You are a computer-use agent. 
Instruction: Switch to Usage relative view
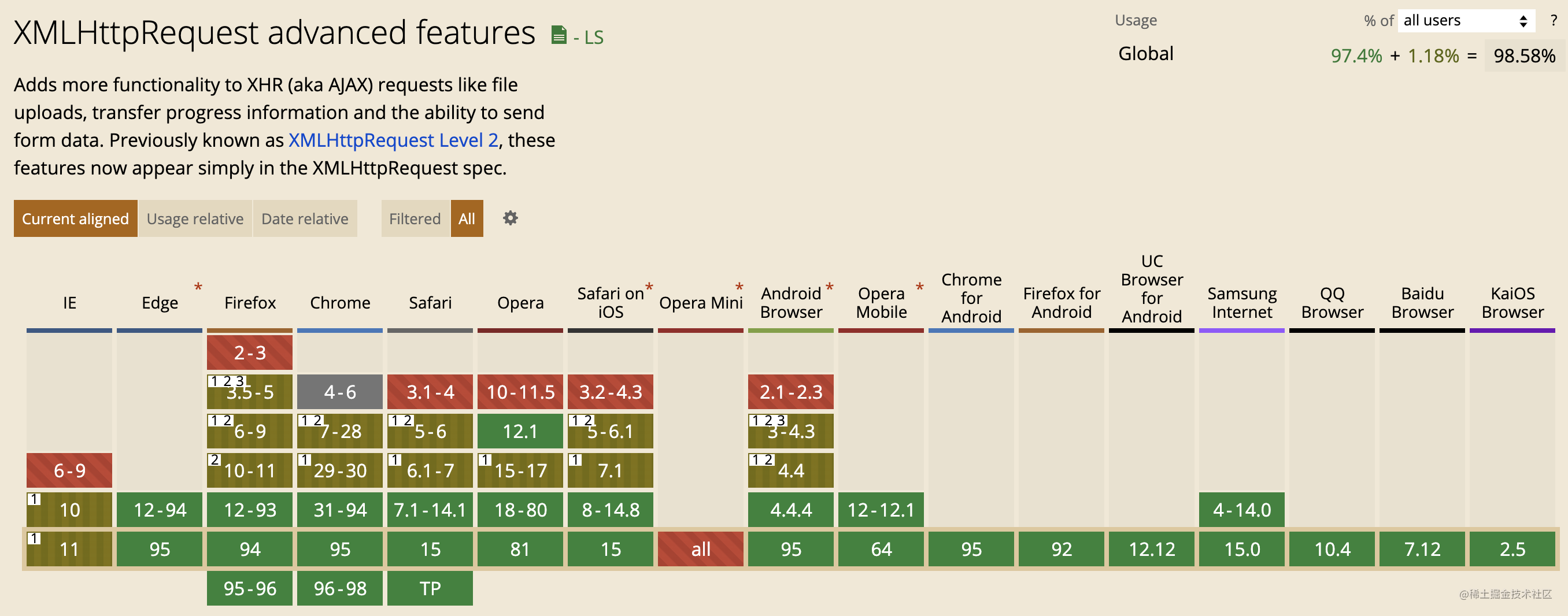tap(195, 218)
